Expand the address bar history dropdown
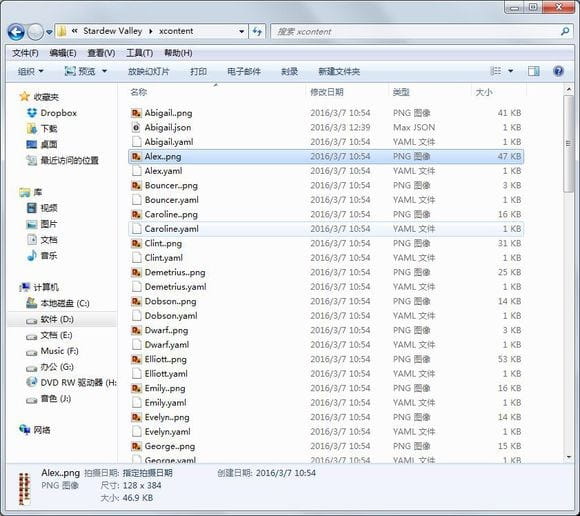 pos(241,31)
